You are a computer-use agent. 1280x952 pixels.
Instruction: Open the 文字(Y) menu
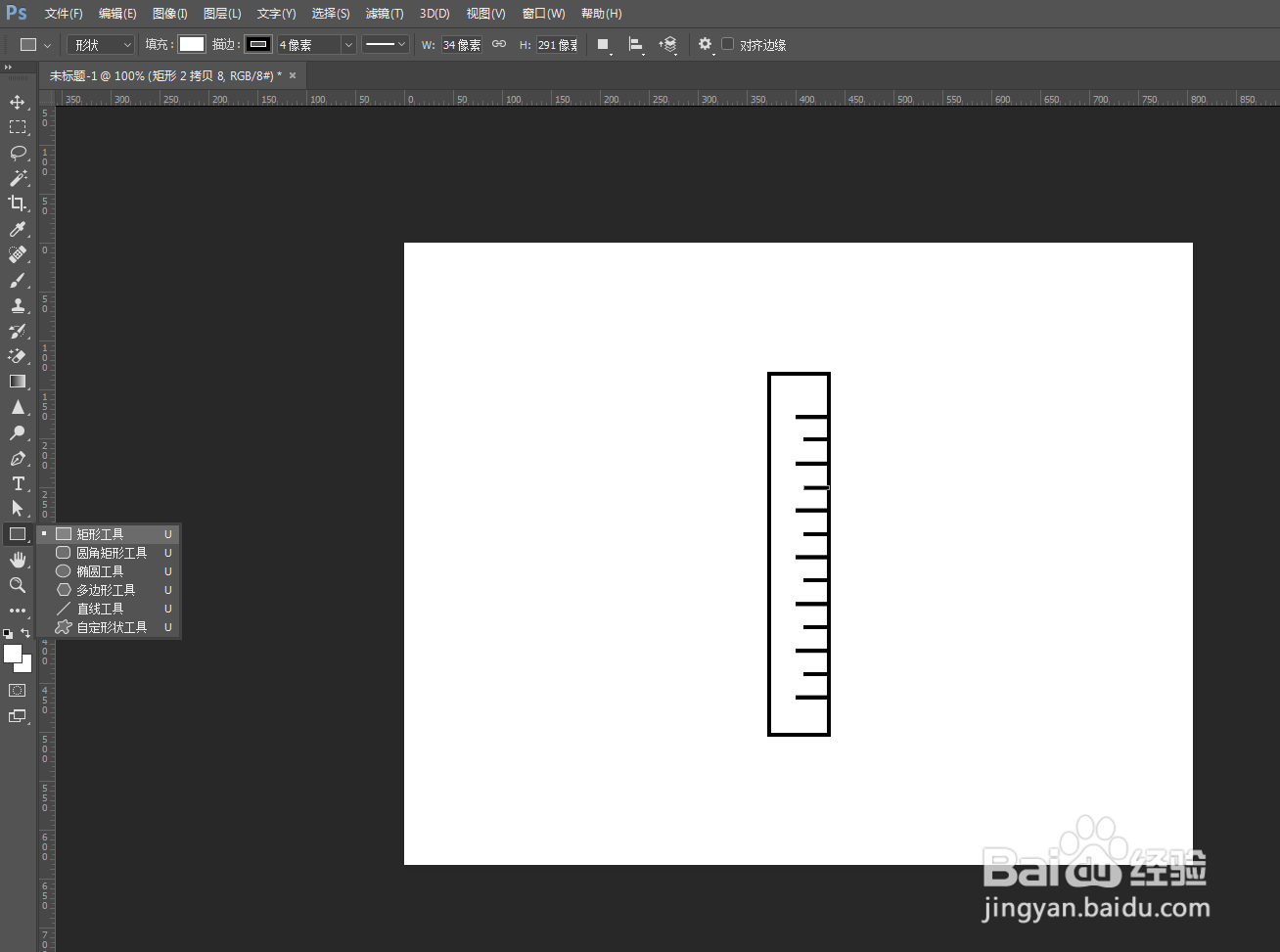click(x=276, y=14)
